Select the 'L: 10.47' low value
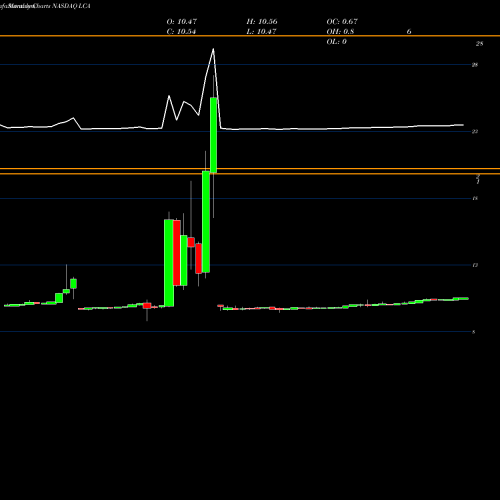The image size is (500, 500). pyautogui.click(x=261, y=32)
